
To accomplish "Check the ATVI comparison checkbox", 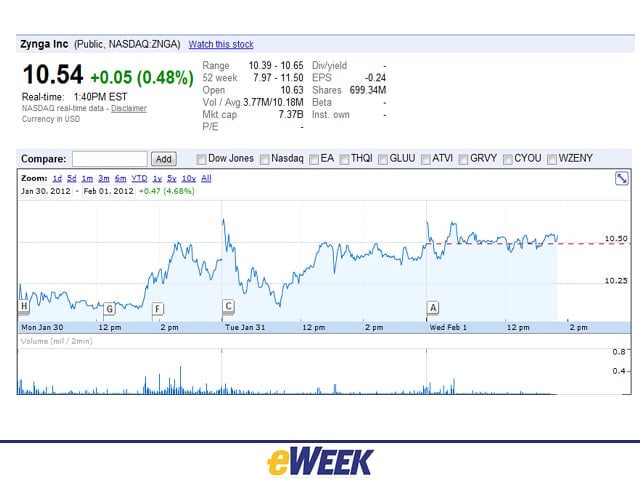I will [425, 159].
